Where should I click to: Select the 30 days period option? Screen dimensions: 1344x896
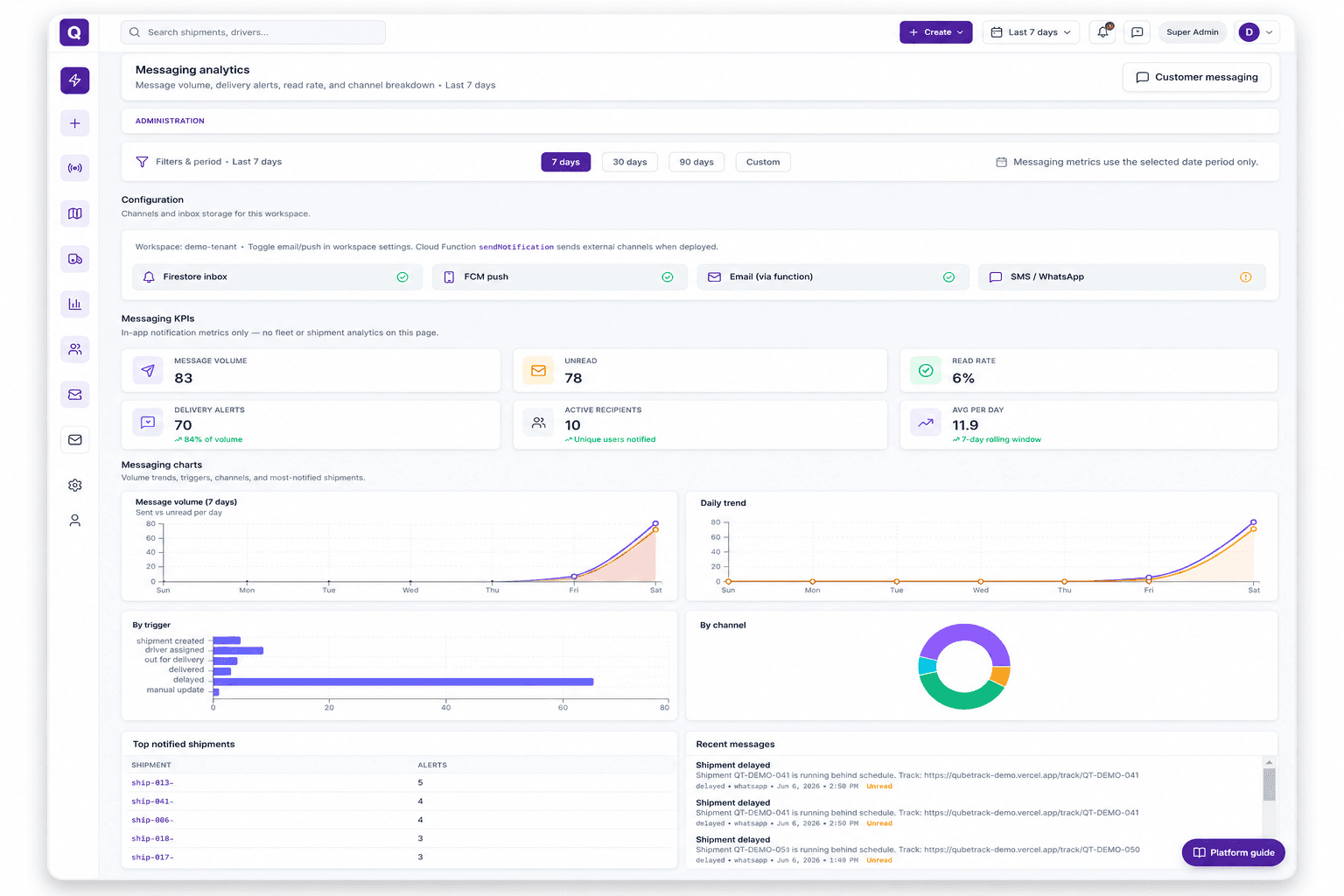point(630,162)
